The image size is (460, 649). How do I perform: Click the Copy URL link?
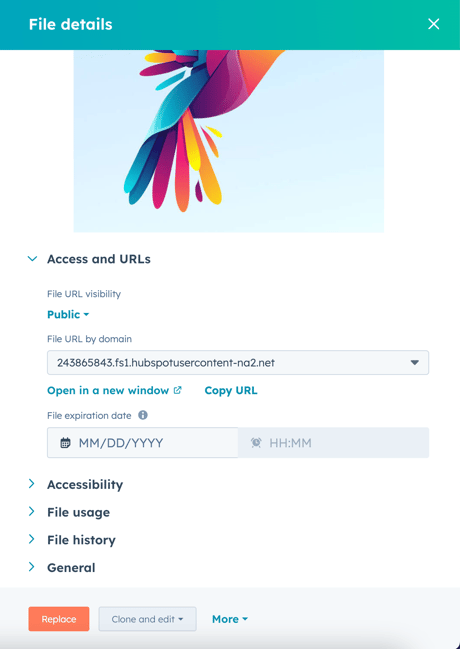[x=231, y=390]
